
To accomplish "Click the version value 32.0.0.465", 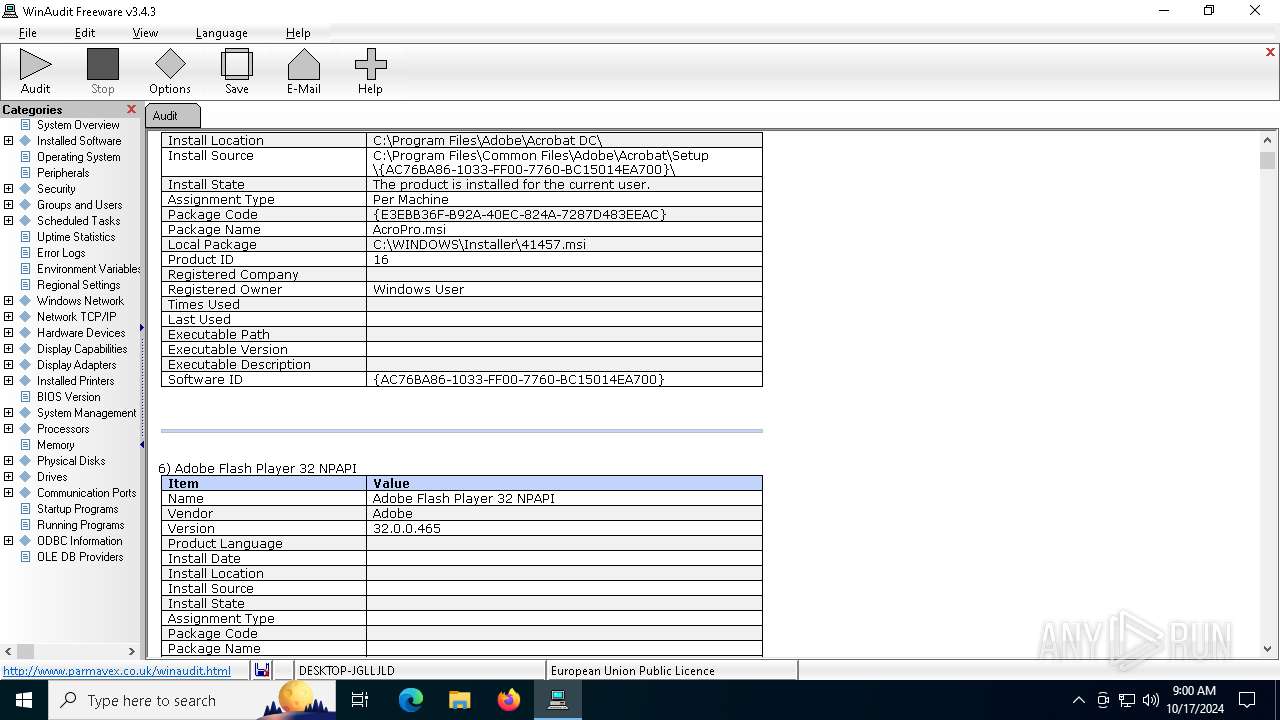I will coord(406,529).
